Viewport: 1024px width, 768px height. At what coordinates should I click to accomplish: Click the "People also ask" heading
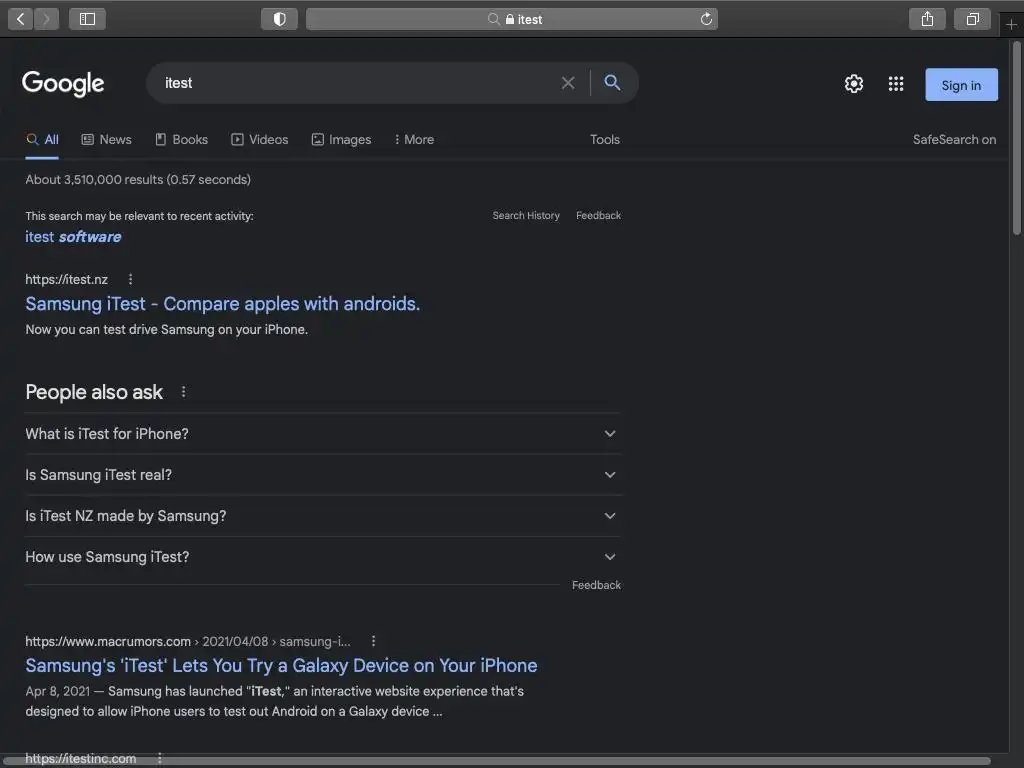click(94, 392)
